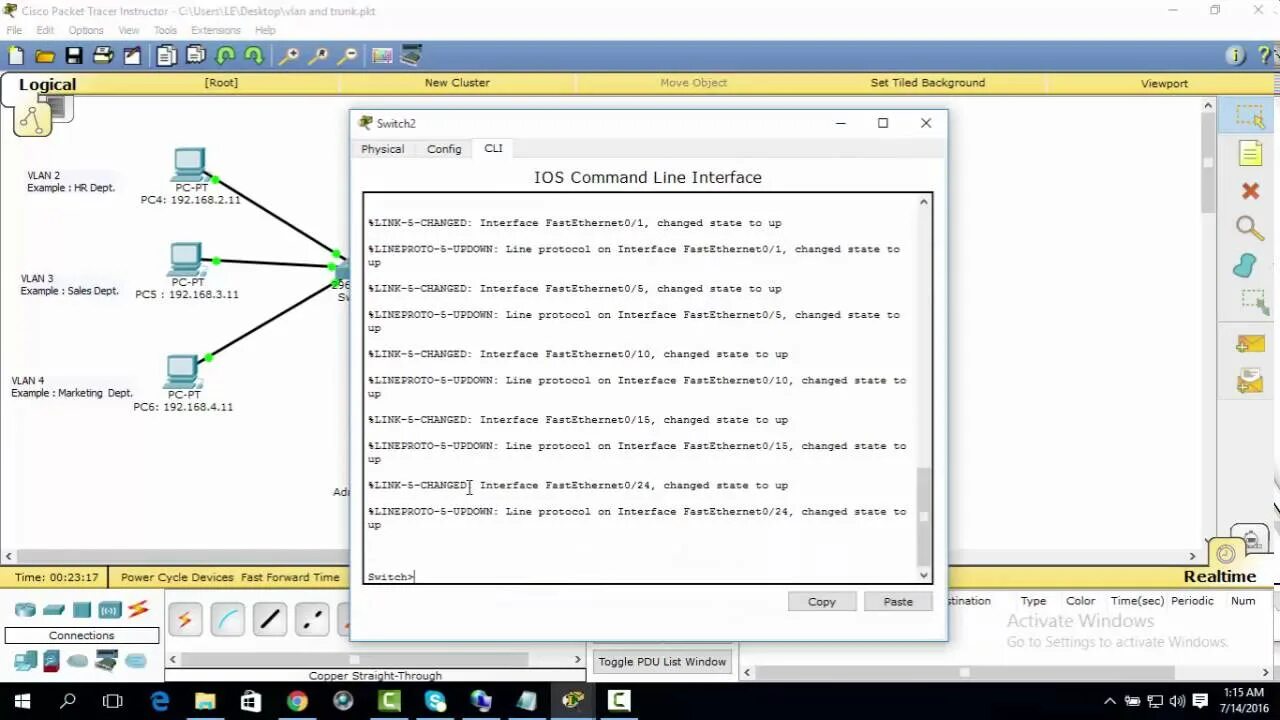Open the Drawing Palette icon
Viewport: 1280px width, 720px height.
tap(382, 56)
